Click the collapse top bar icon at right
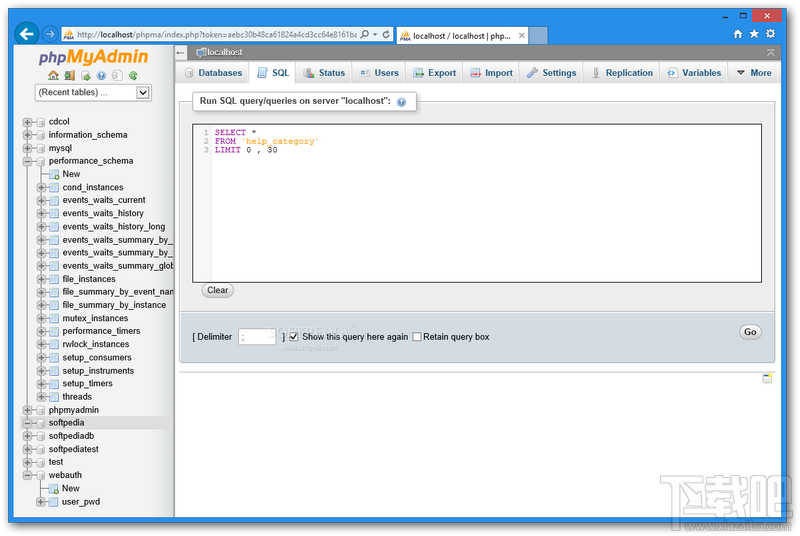 pyautogui.click(x=770, y=52)
